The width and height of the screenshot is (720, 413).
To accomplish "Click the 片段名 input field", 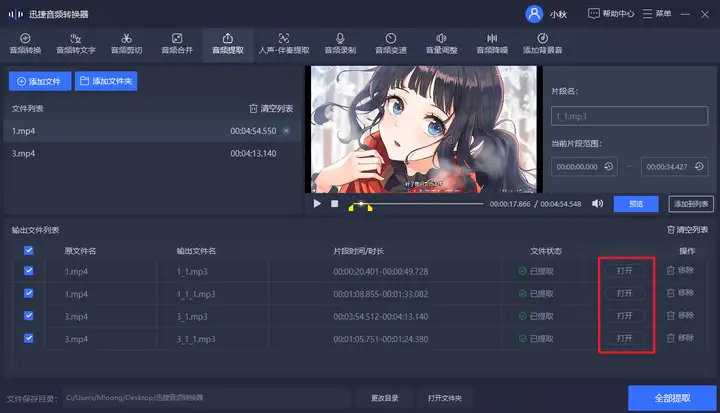I will coord(629,116).
